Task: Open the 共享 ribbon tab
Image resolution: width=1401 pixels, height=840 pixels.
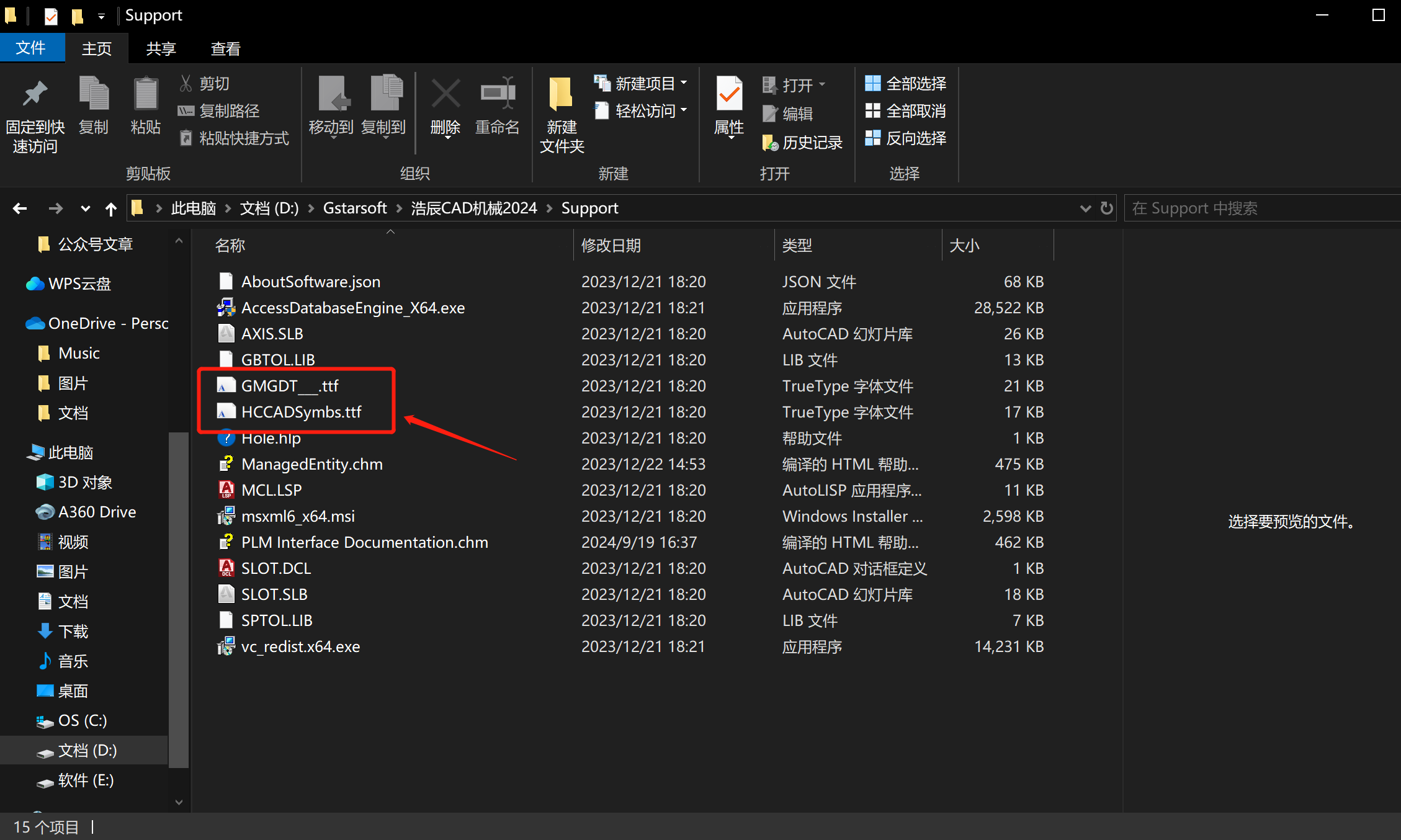Action: point(161,49)
